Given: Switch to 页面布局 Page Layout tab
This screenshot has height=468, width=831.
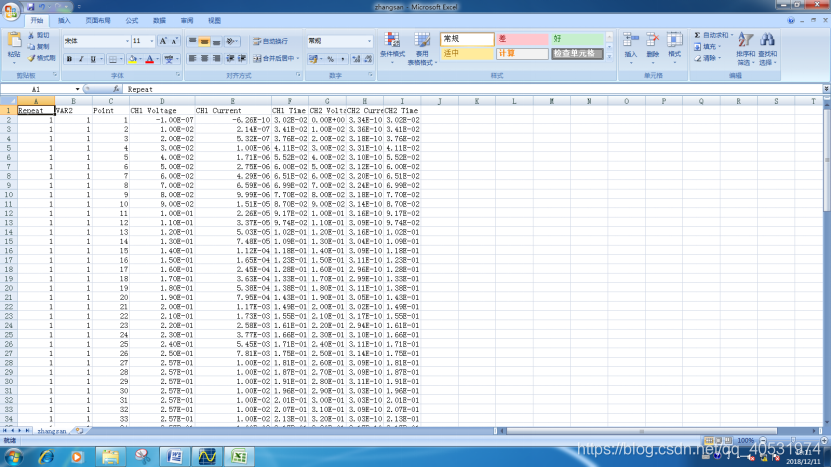Looking at the screenshot, I should coord(98,21).
